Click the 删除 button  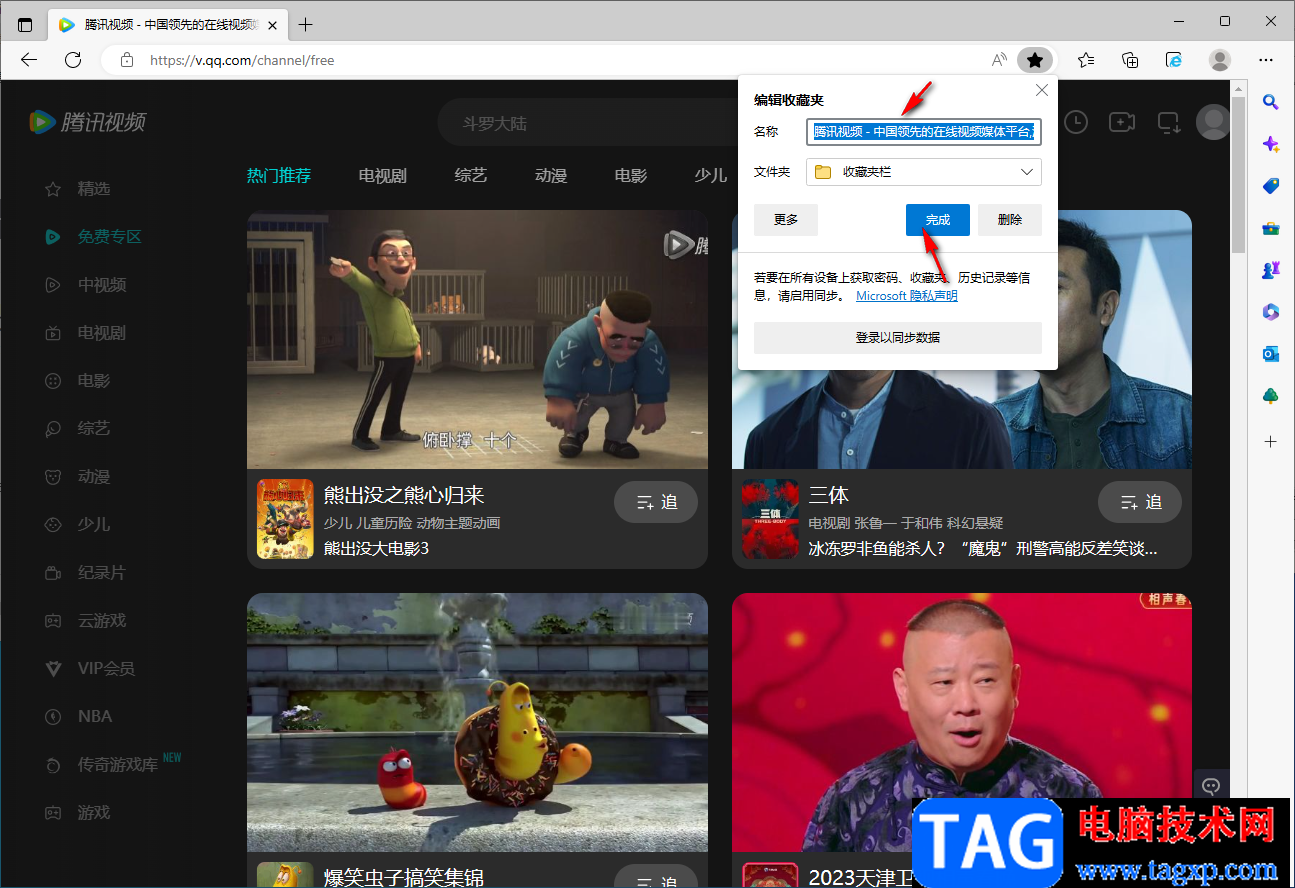tap(1010, 220)
